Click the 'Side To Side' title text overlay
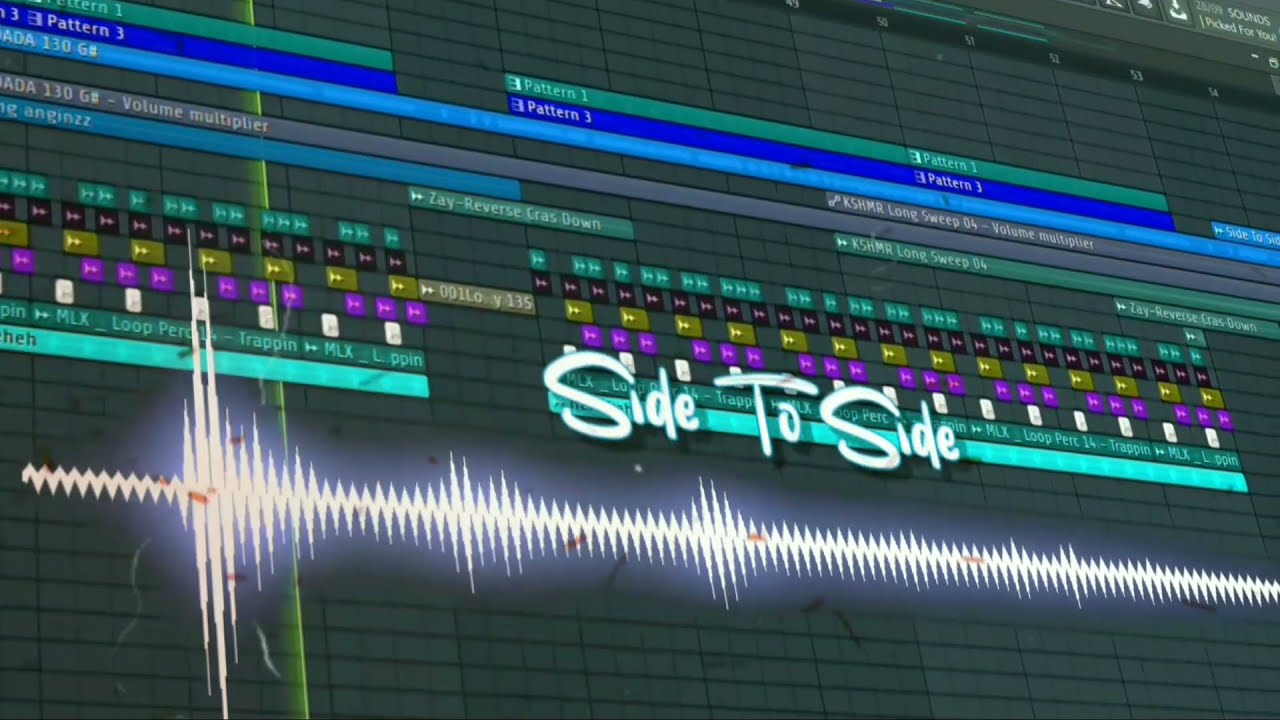The height and width of the screenshot is (720, 1280). point(750,413)
